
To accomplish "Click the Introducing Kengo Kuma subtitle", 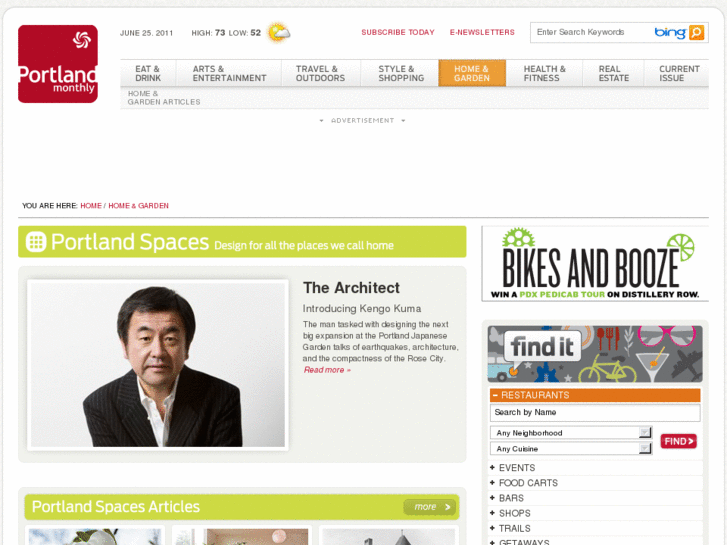I will click(x=362, y=309).
